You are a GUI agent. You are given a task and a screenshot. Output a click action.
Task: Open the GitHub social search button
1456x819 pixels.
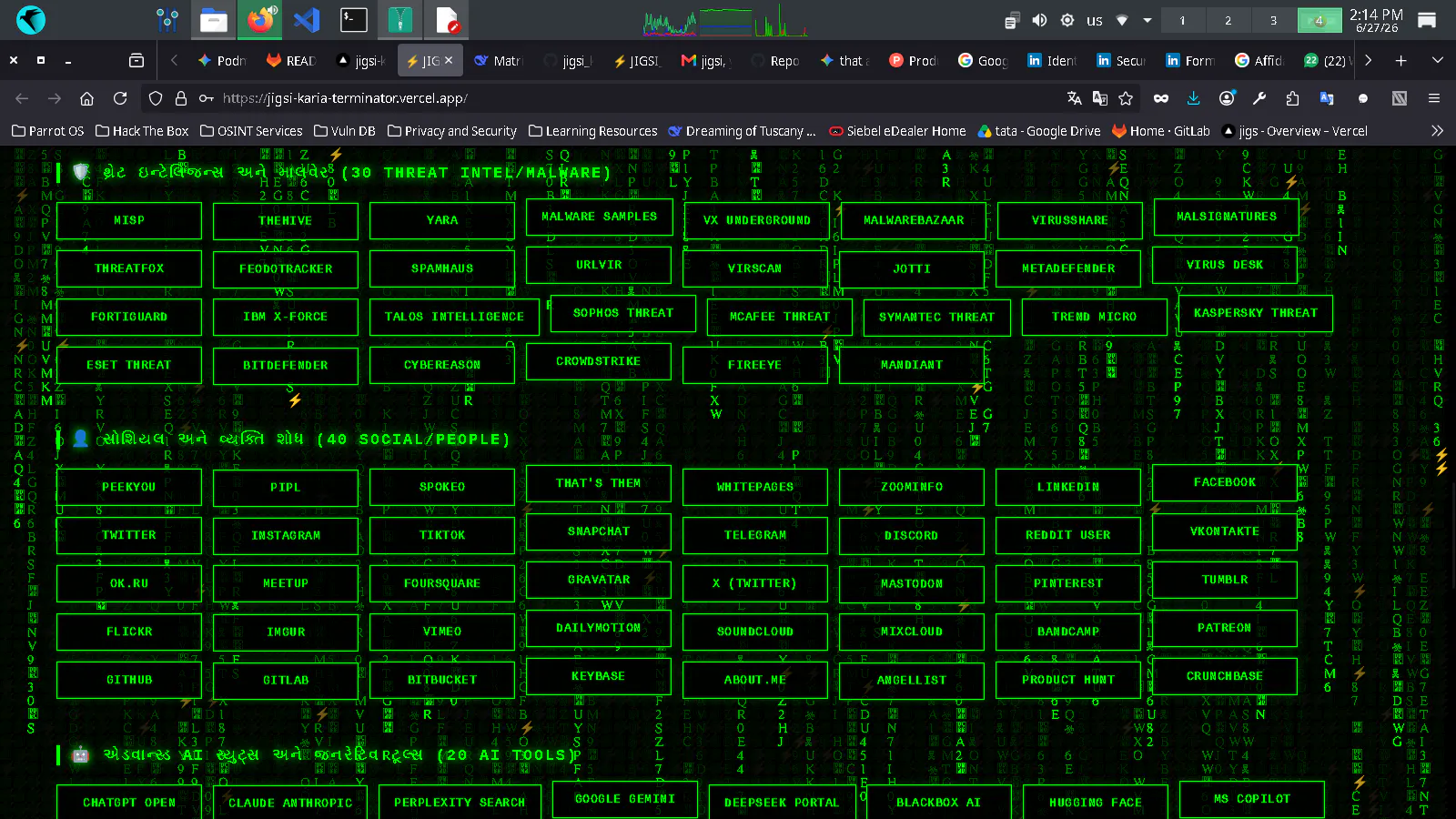pos(129,680)
